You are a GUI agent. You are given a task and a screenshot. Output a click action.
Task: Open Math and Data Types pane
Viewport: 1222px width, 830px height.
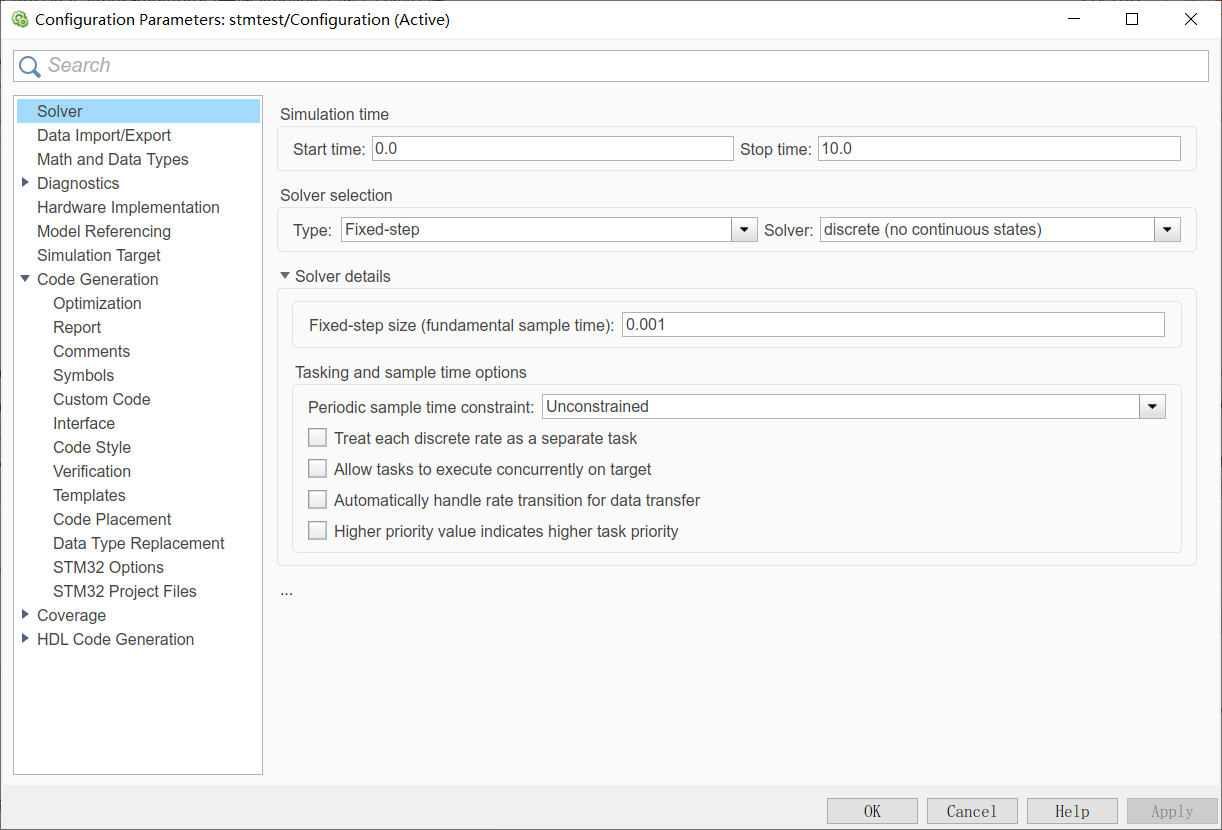pos(112,159)
